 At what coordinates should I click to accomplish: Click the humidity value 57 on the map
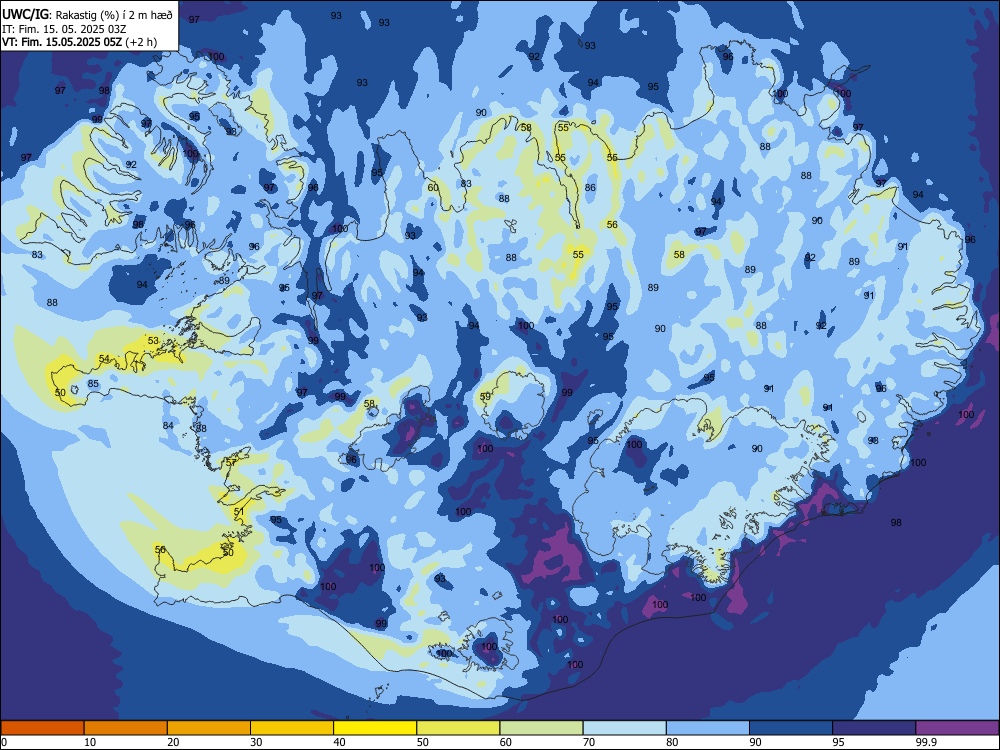pos(231,462)
